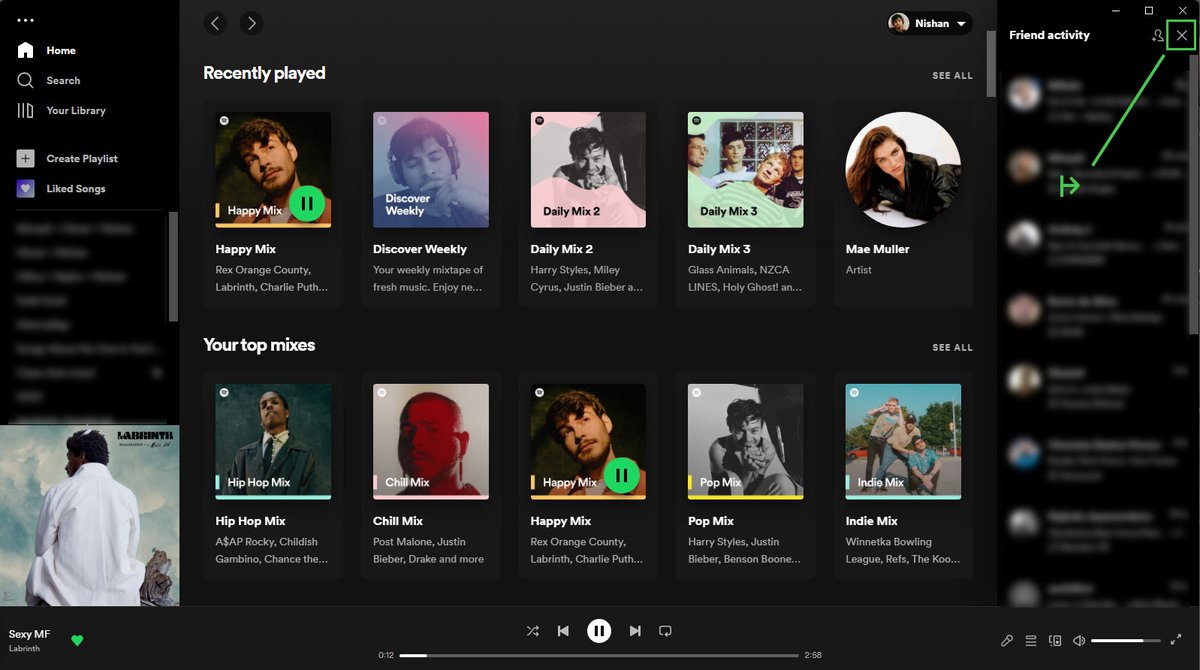Open Connect to a device
This screenshot has height=670, width=1200.
[1055, 640]
